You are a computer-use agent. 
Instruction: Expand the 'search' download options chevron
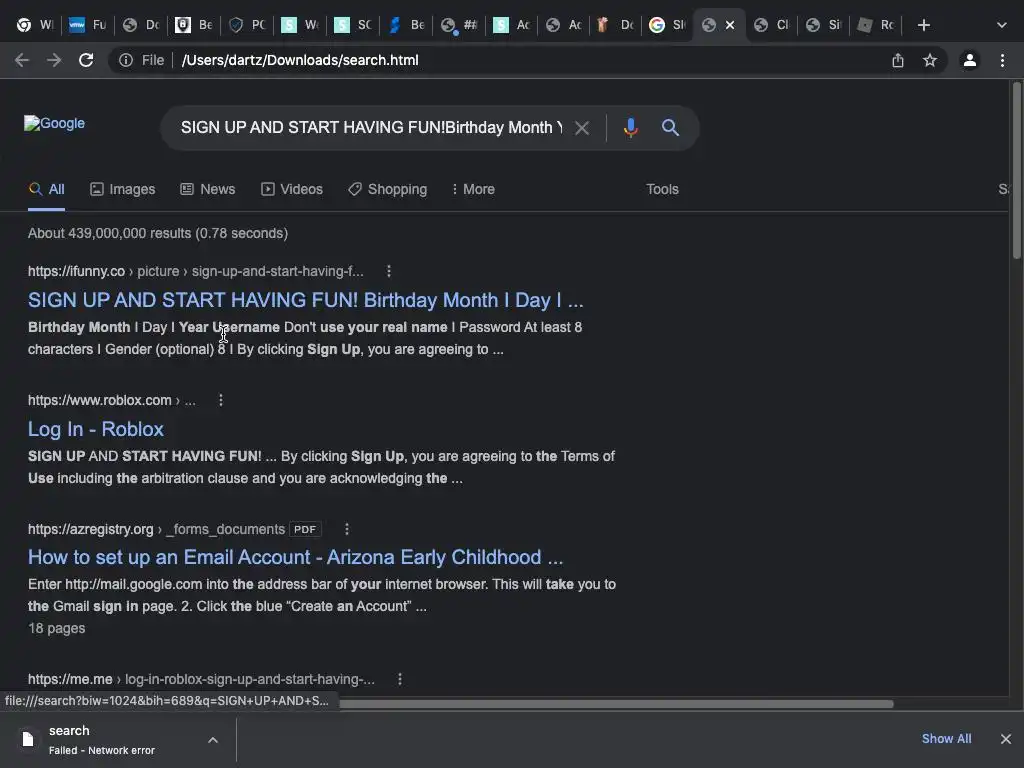click(x=213, y=740)
